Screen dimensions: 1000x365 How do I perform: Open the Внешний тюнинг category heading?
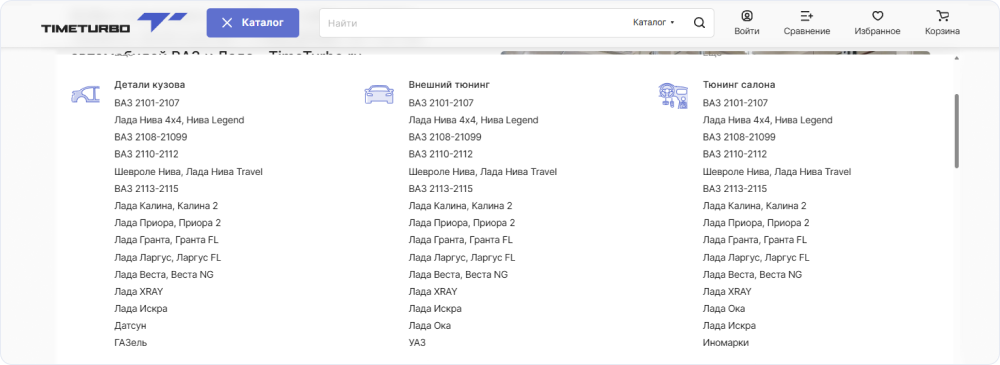click(x=449, y=84)
